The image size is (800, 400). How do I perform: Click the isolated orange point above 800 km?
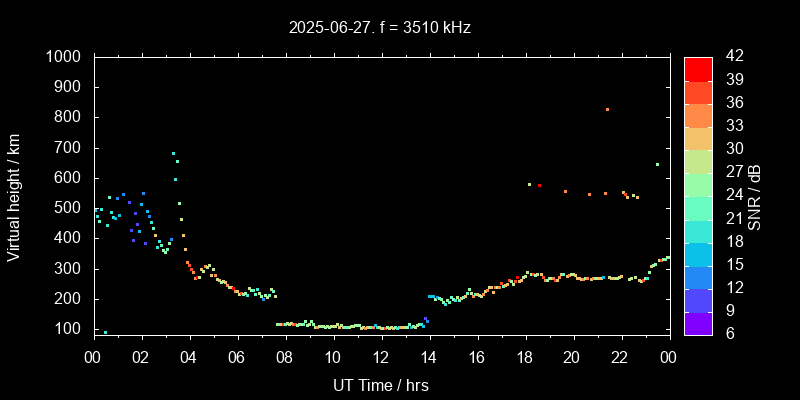[x=607, y=109]
